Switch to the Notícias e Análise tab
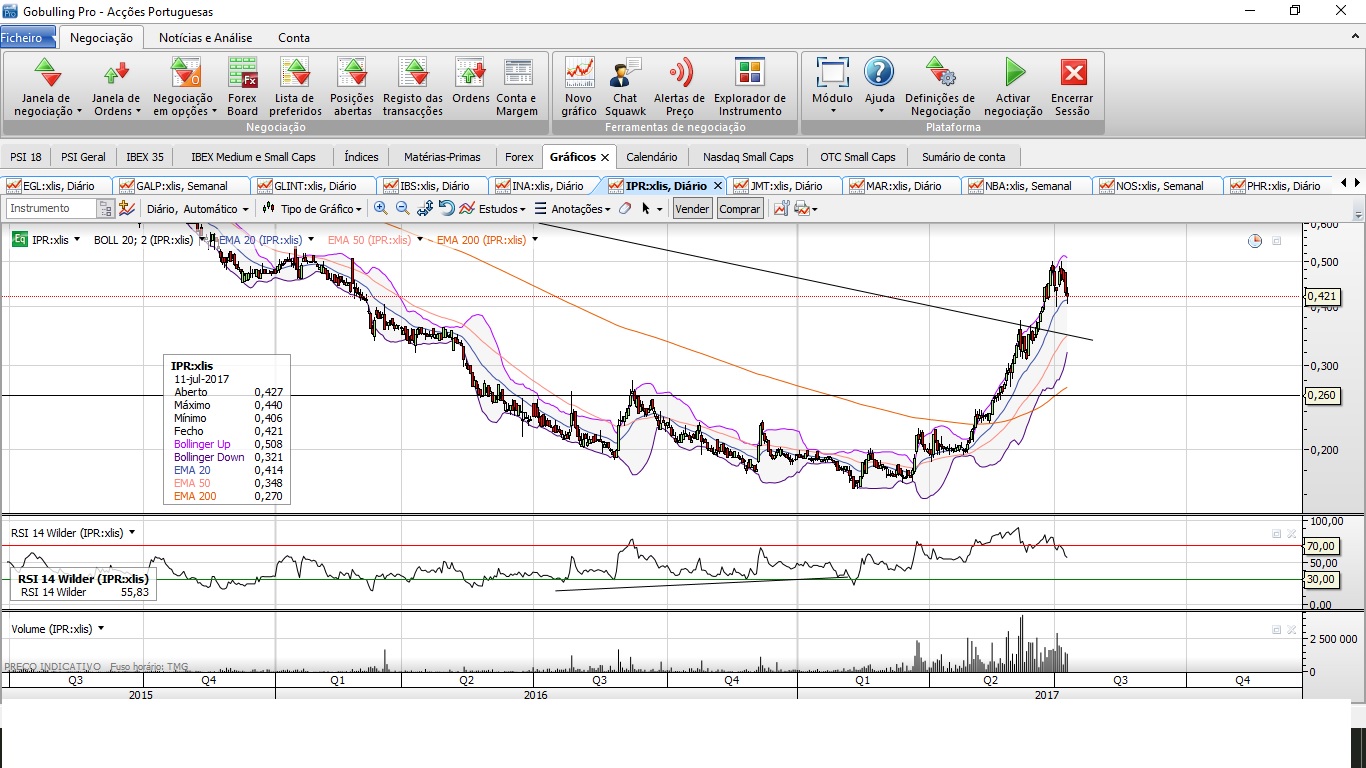The image size is (1366, 768). coord(205,38)
